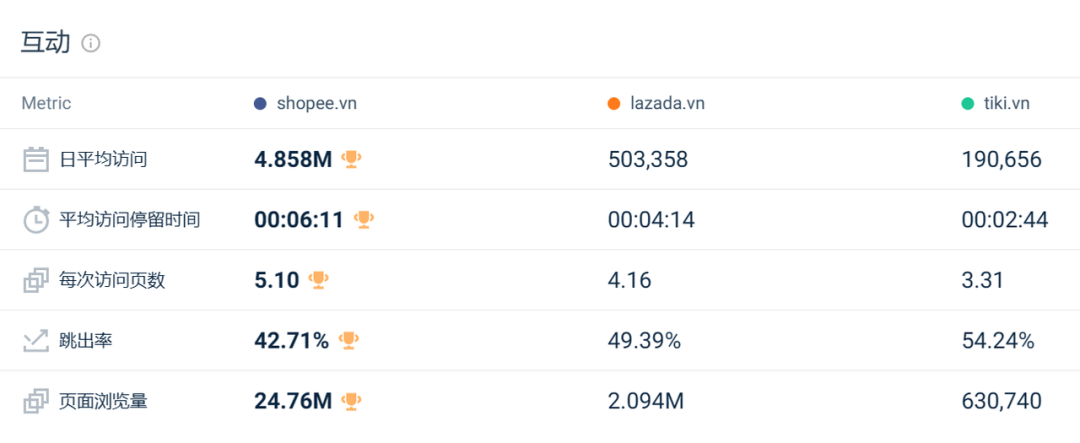Screen dimensions: 1080x443
Task: Open the lazada.vn column header
Action: click(669, 103)
